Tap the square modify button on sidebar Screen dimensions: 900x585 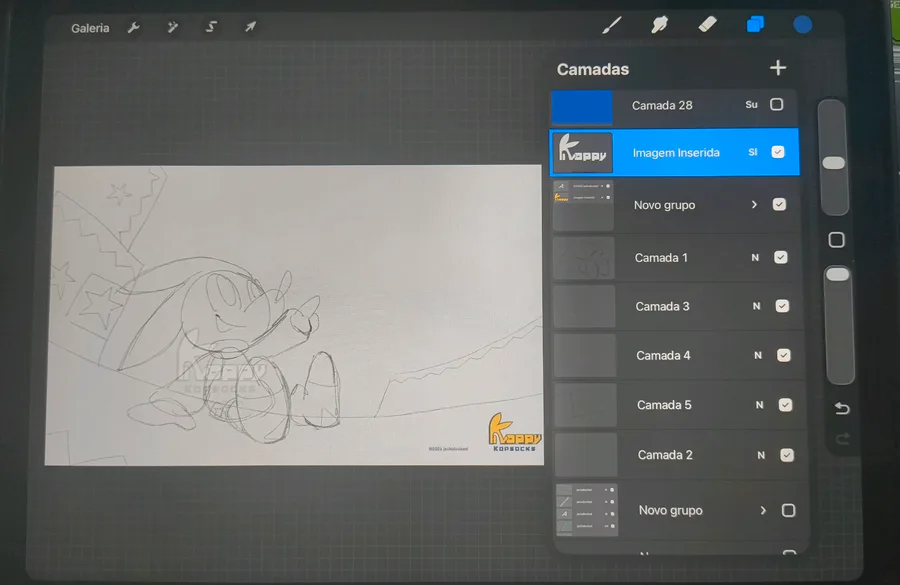[836, 240]
